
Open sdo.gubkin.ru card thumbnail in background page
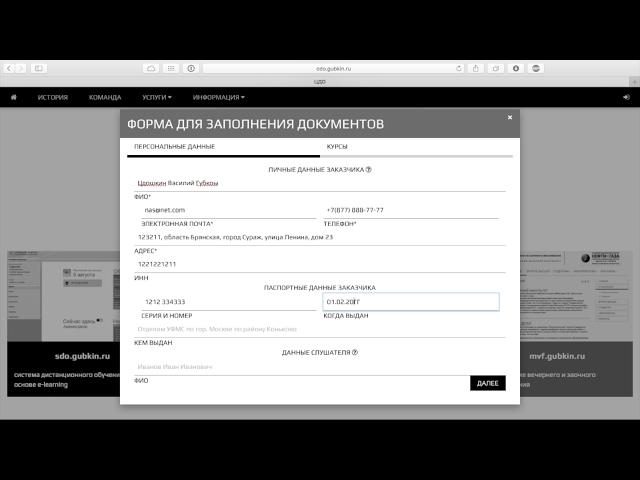coord(64,296)
